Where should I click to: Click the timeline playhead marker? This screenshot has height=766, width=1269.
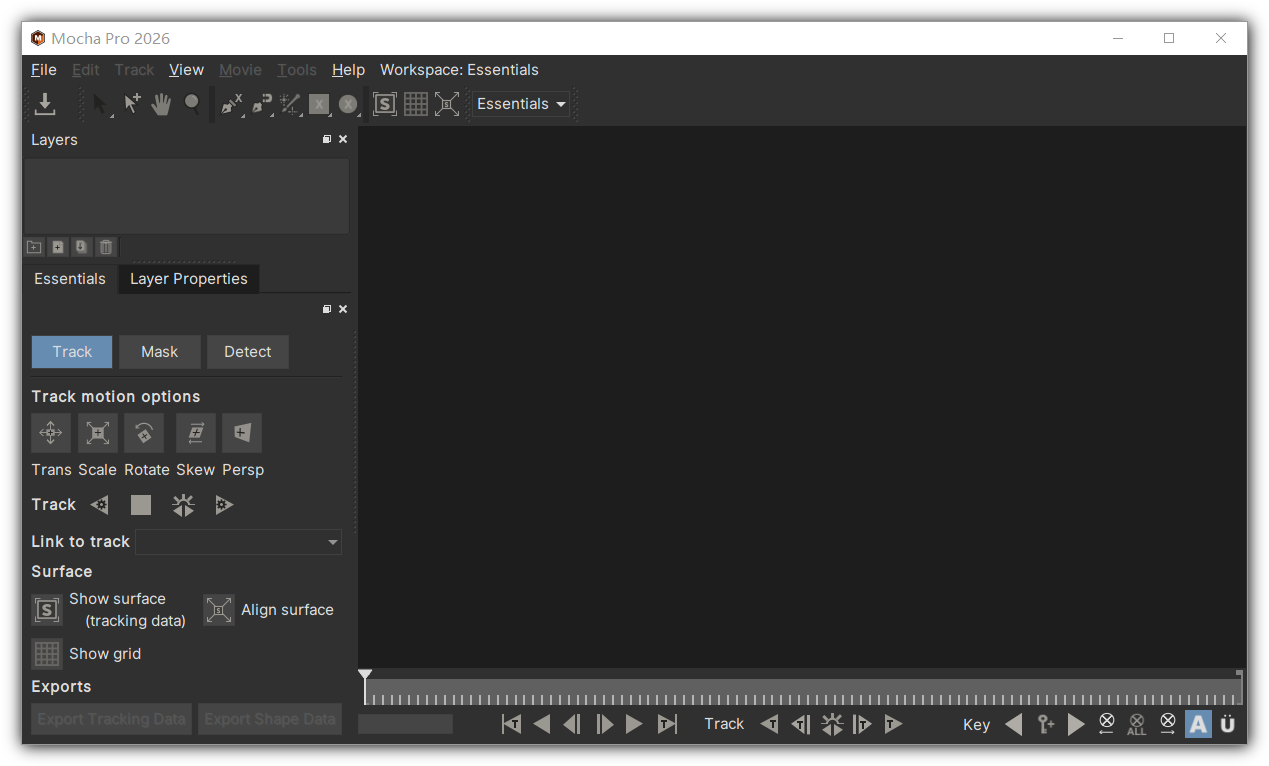pyautogui.click(x=365, y=676)
